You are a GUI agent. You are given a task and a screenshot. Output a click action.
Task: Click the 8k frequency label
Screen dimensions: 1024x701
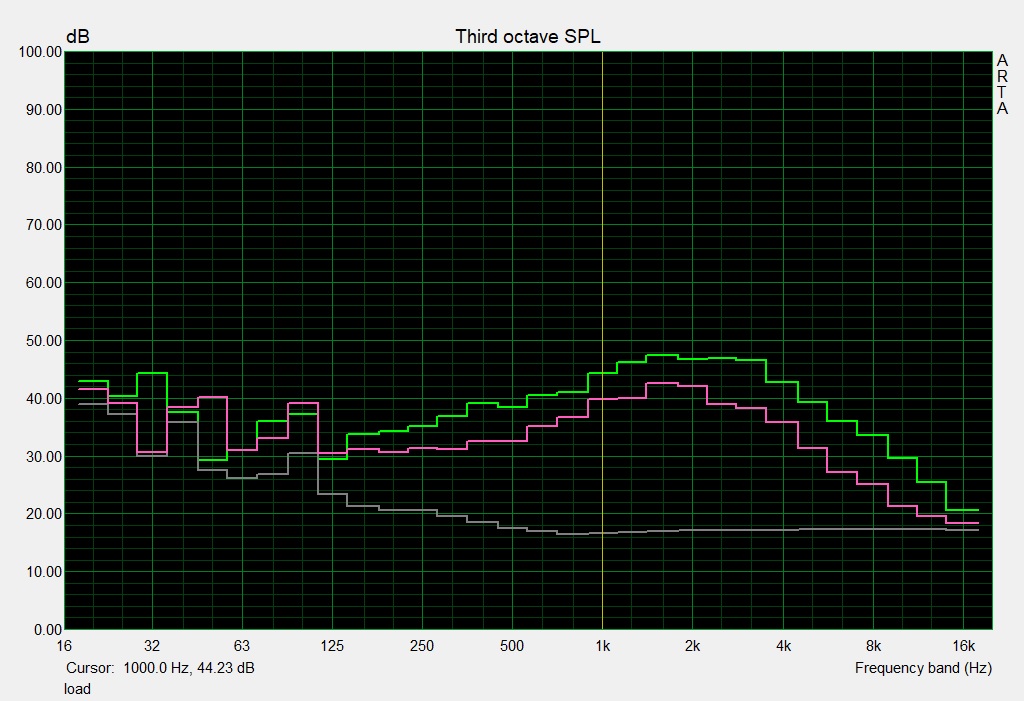tap(873, 646)
